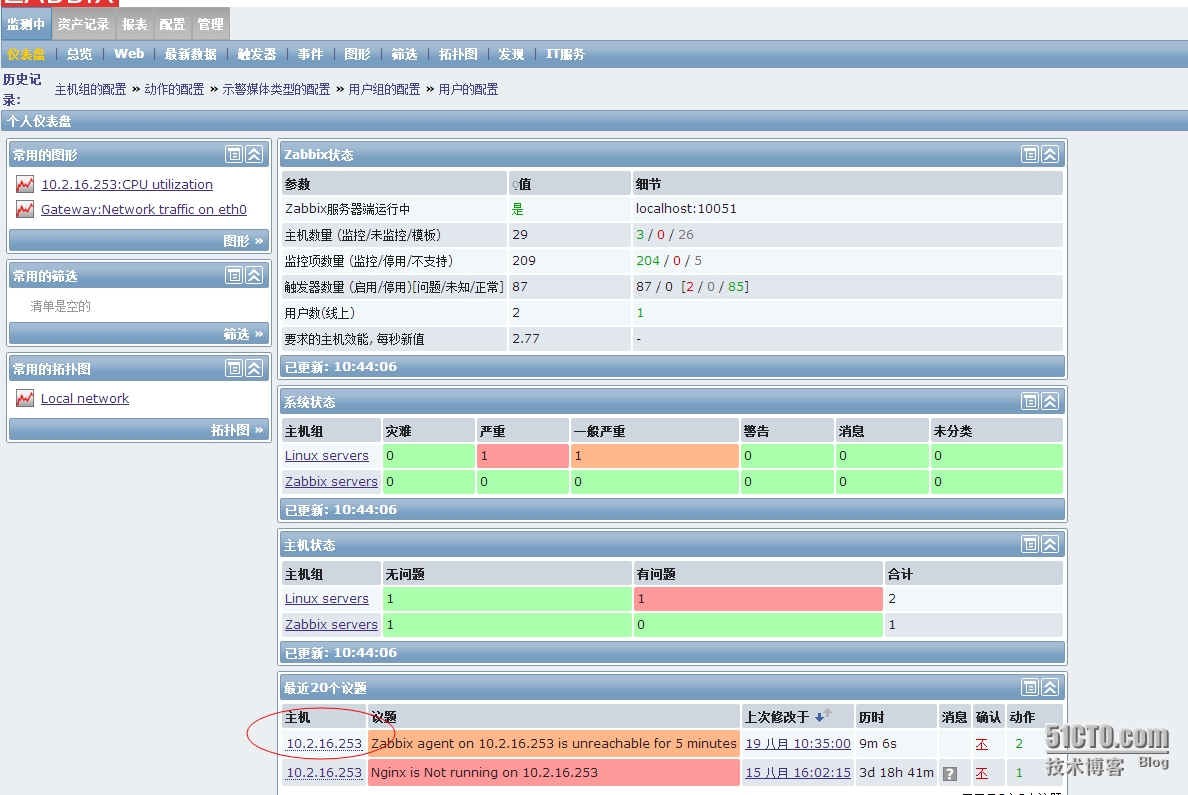Open 10.2.16.253:CPU utilization graph link
The image size is (1188, 795).
click(x=127, y=184)
